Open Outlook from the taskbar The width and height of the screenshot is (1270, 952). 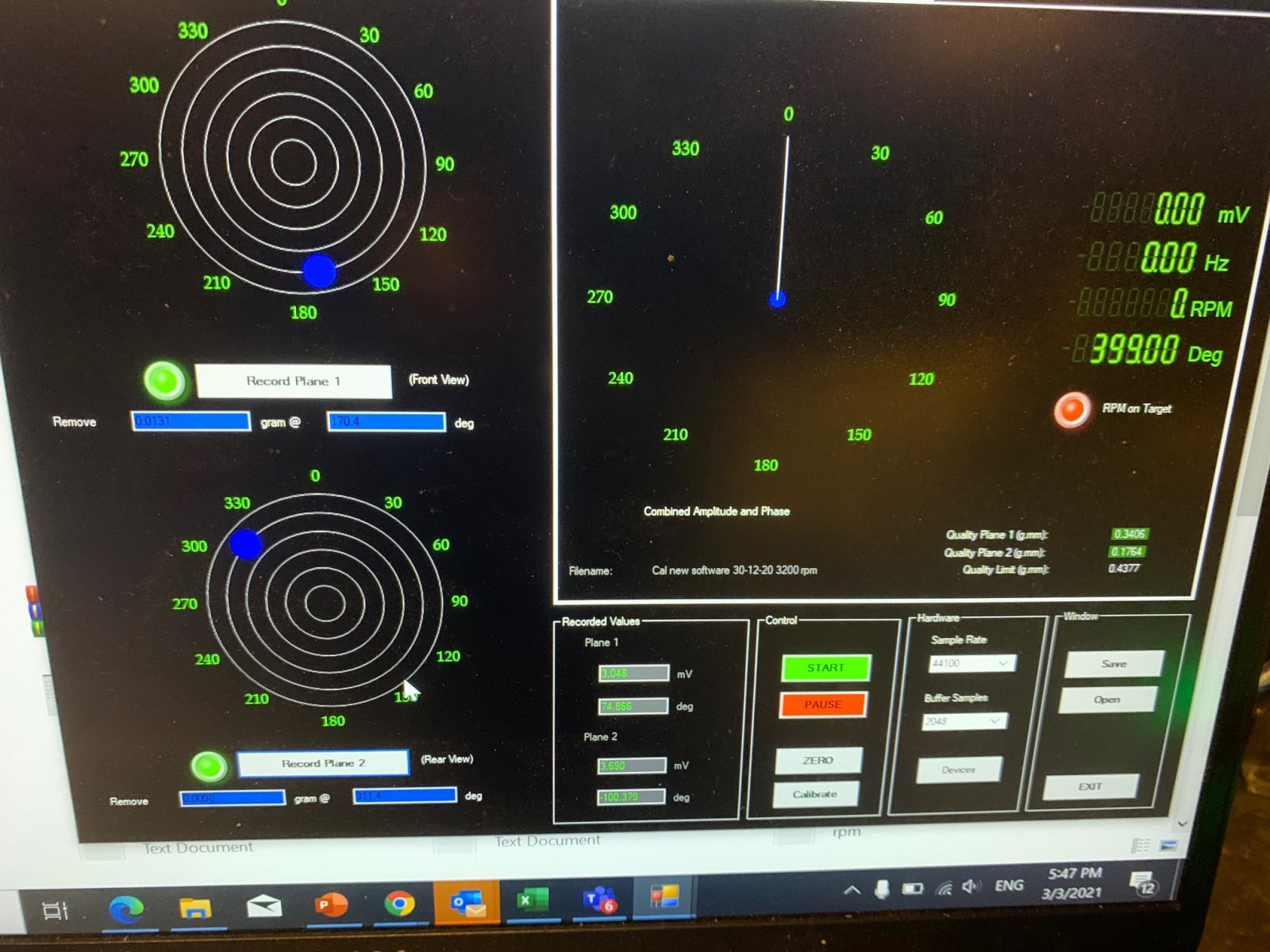coord(467,902)
